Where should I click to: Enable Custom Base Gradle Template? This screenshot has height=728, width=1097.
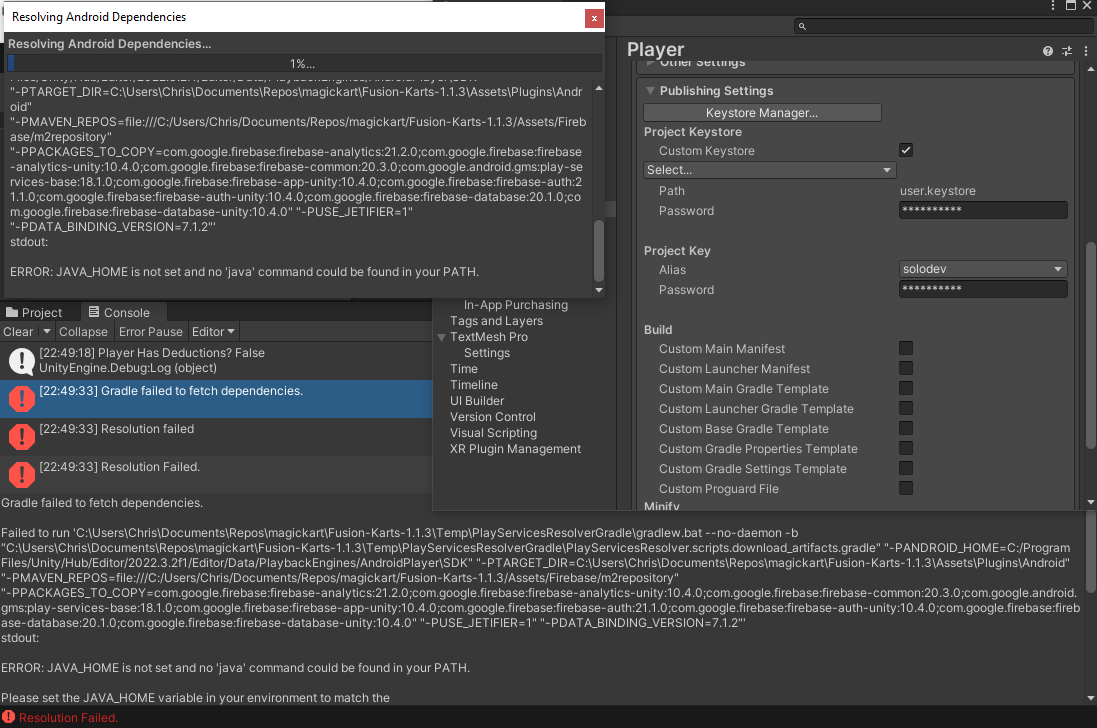pyautogui.click(x=906, y=428)
